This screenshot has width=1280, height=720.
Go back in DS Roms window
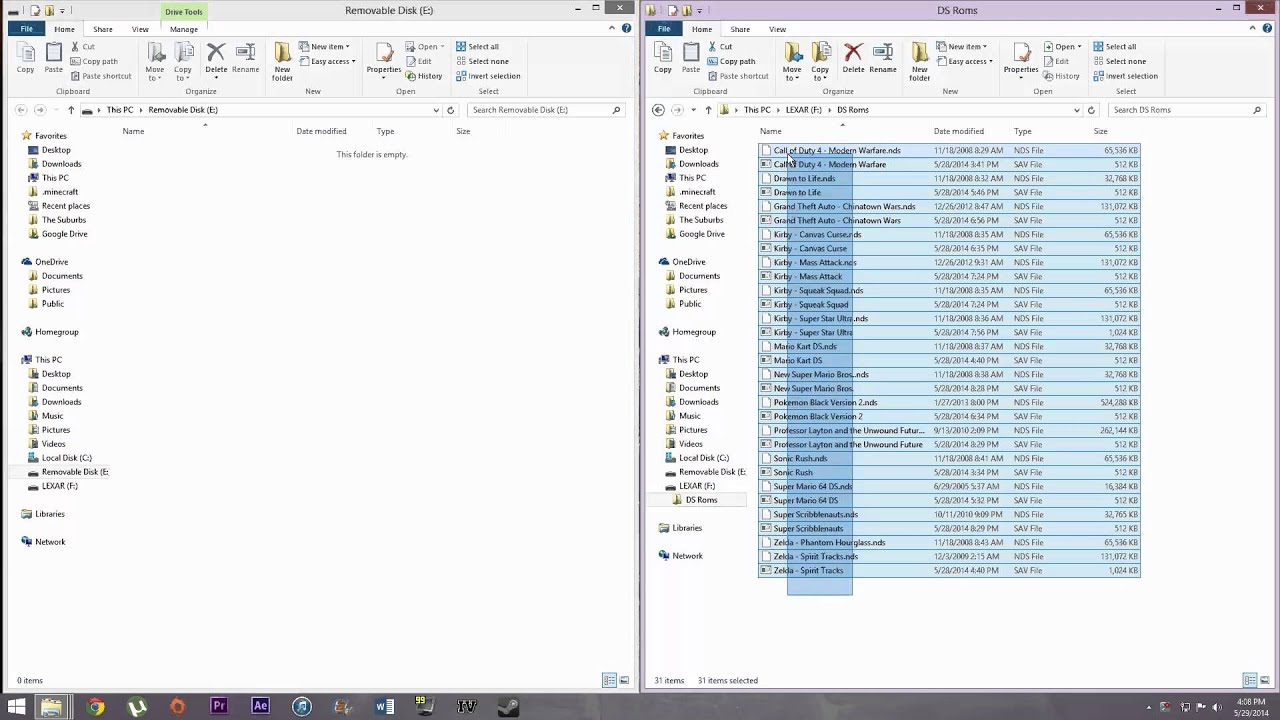click(658, 110)
